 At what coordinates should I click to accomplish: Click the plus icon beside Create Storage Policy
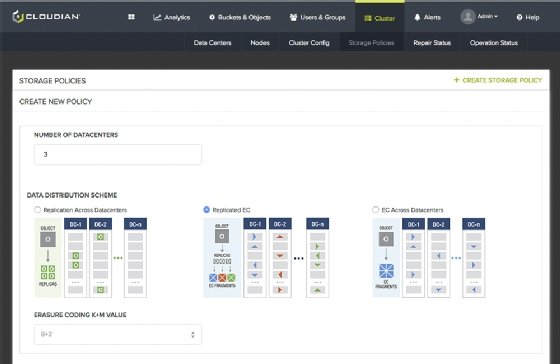[x=456, y=80]
